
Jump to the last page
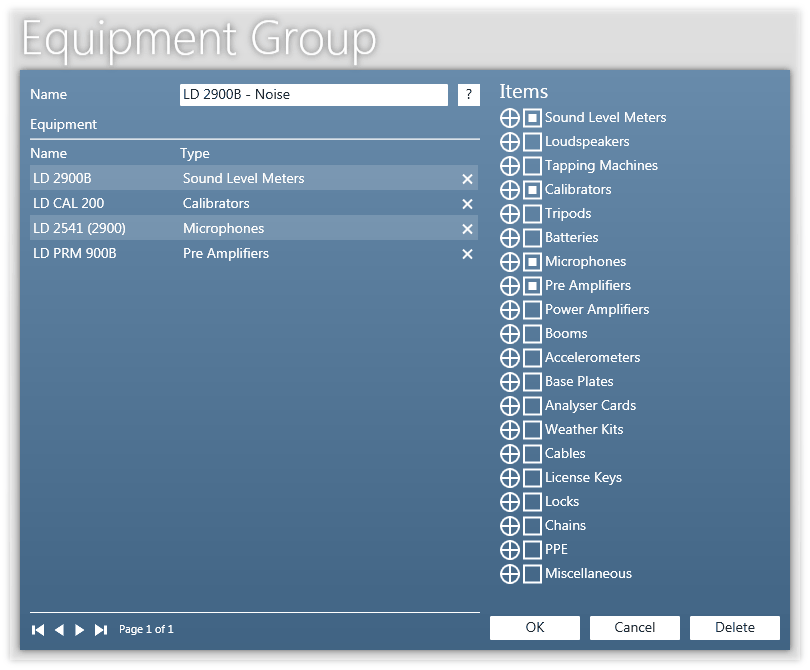(x=101, y=630)
